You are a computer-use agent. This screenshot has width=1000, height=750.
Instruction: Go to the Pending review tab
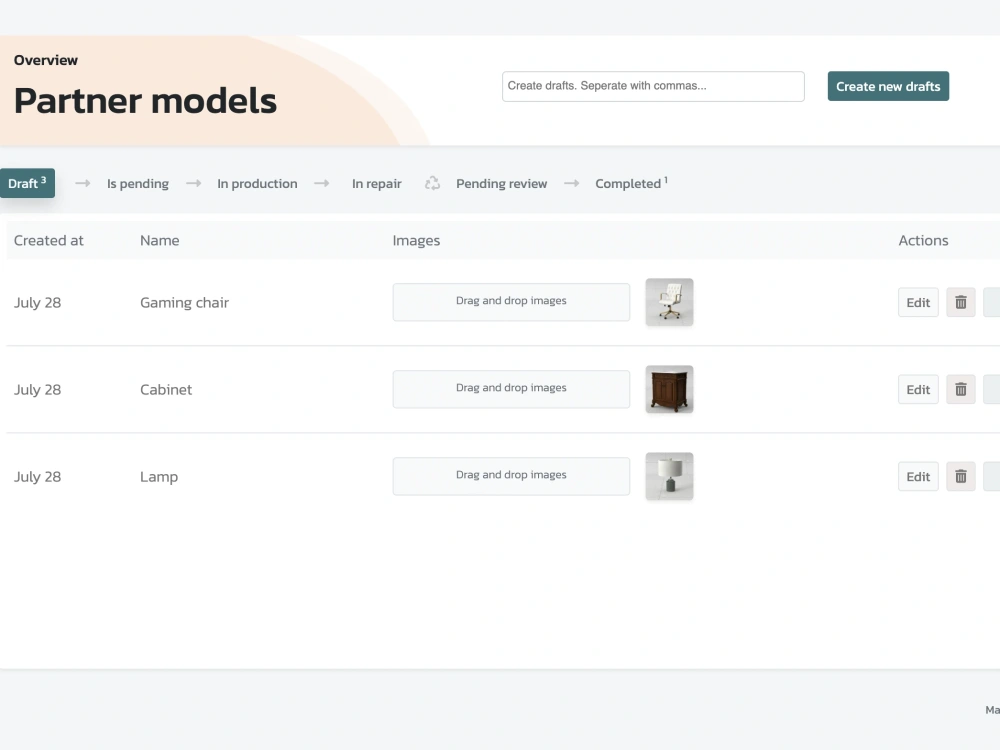501,184
